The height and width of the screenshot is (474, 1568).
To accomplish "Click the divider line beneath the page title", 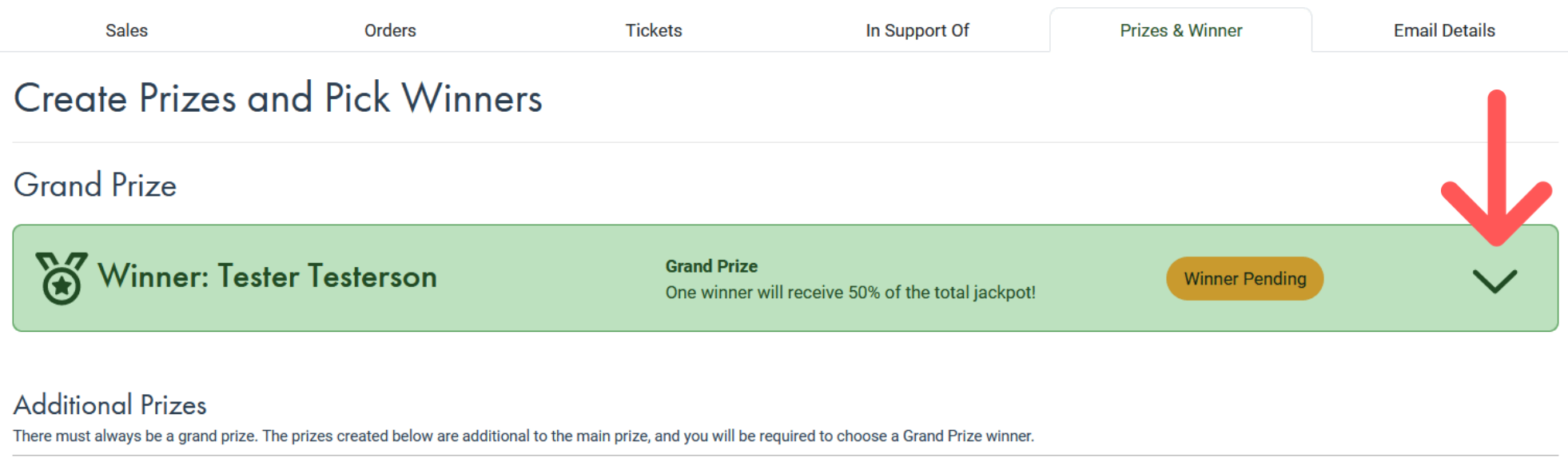I will click(786, 142).
